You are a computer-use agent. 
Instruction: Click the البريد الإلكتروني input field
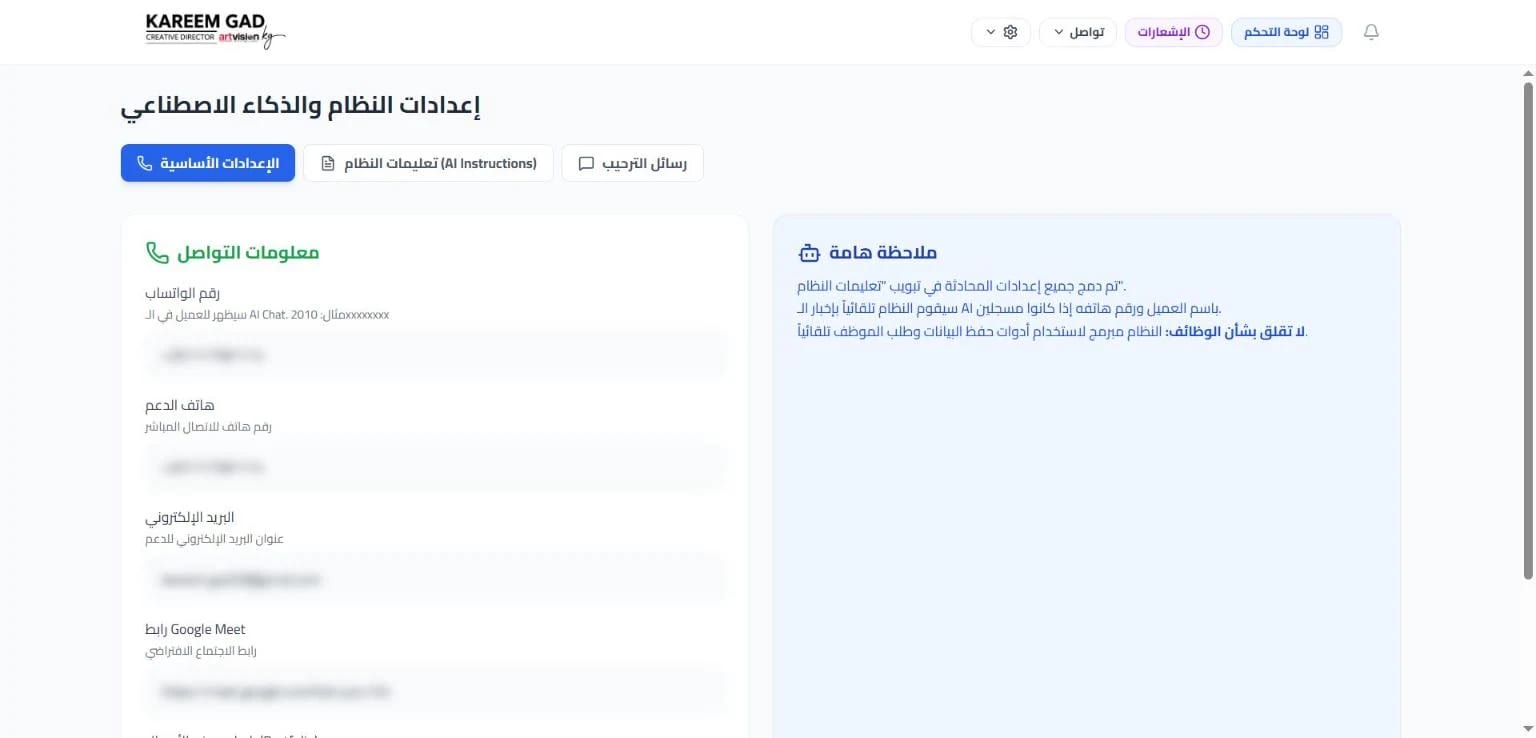(435, 579)
